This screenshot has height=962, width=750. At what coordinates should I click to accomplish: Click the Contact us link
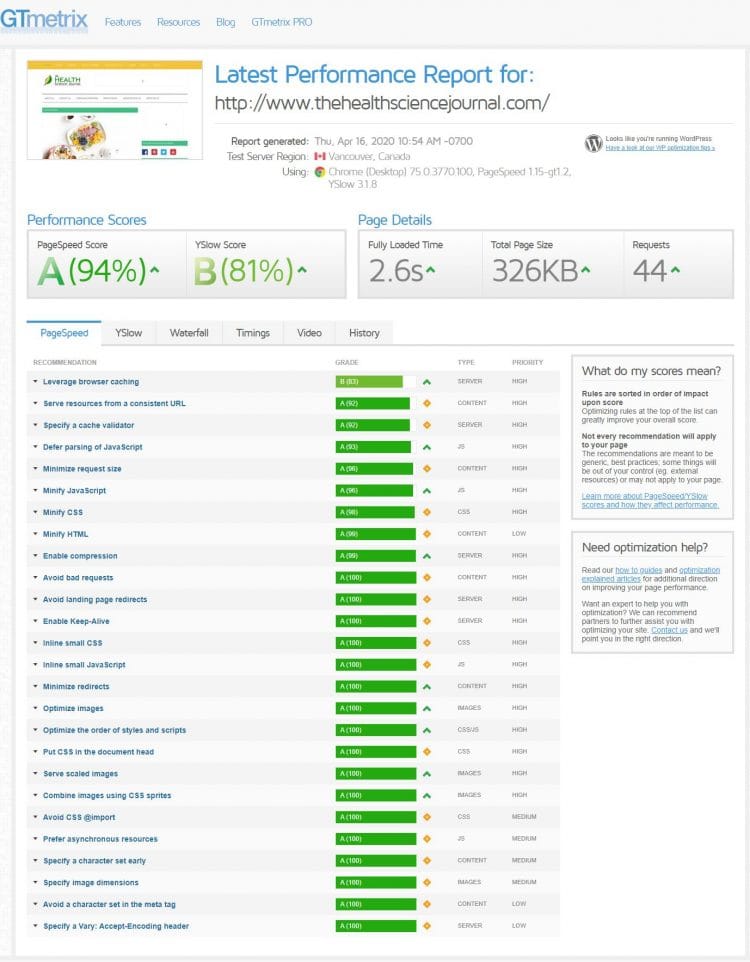pyautogui.click(x=669, y=630)
